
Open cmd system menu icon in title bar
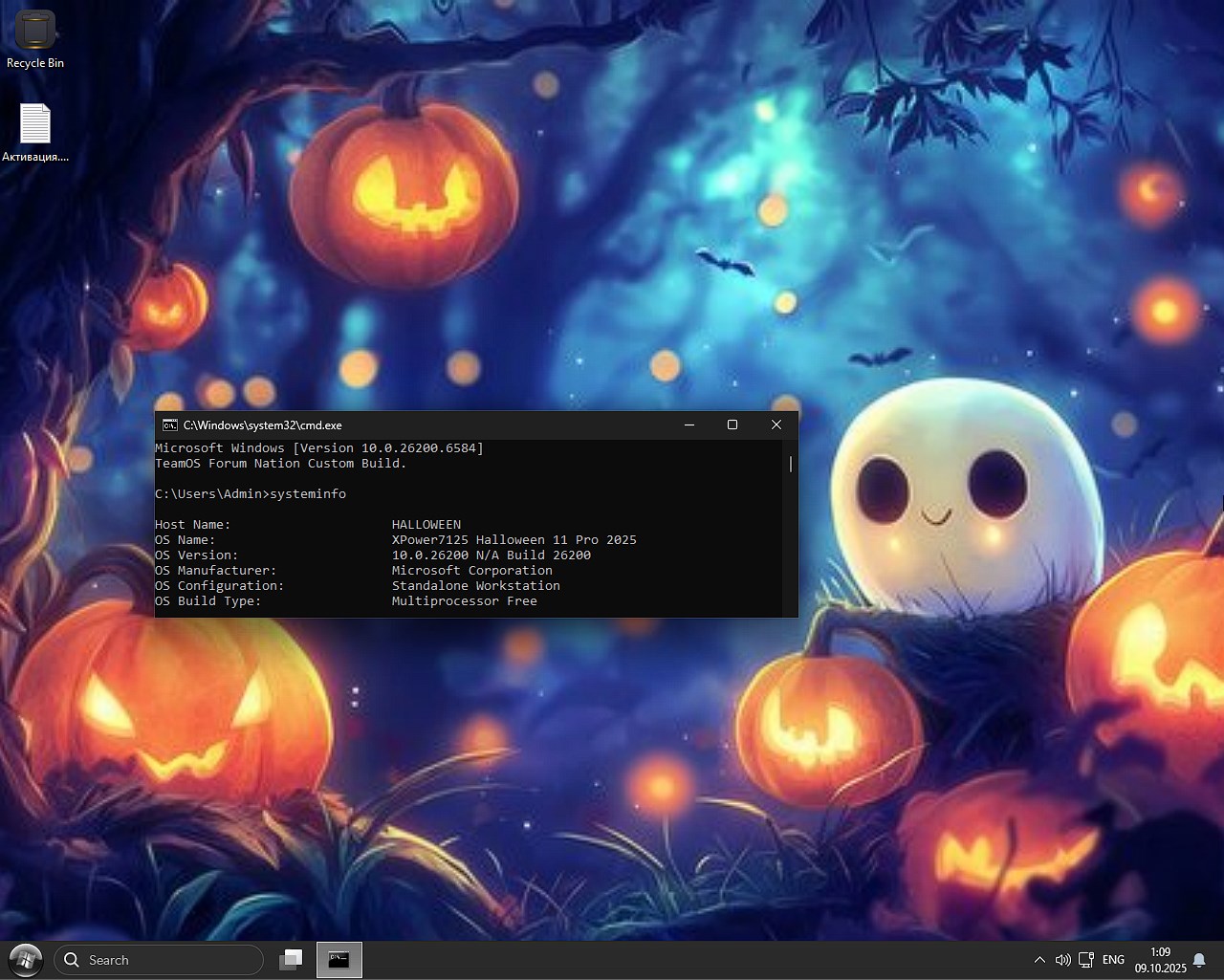click(169, 425)
